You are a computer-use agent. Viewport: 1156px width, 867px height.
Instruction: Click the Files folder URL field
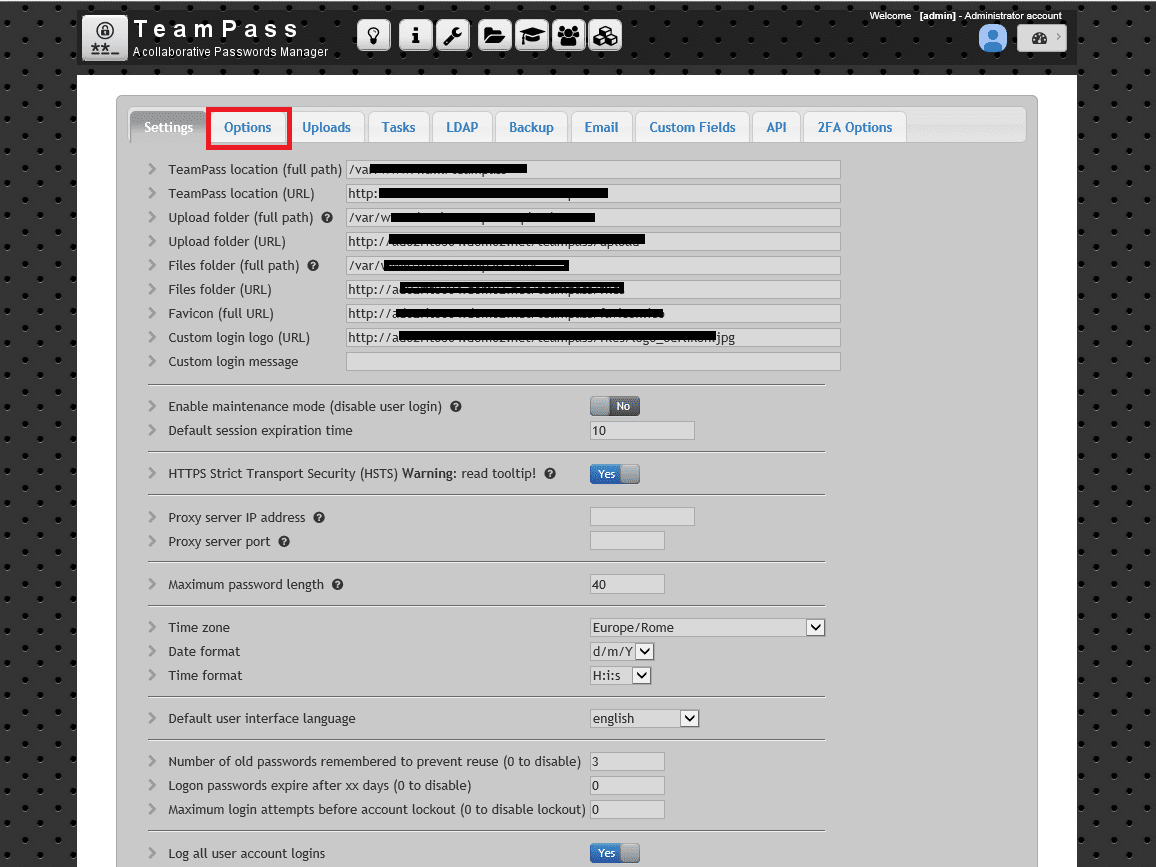pyautogui.click(x=593, y=289)
